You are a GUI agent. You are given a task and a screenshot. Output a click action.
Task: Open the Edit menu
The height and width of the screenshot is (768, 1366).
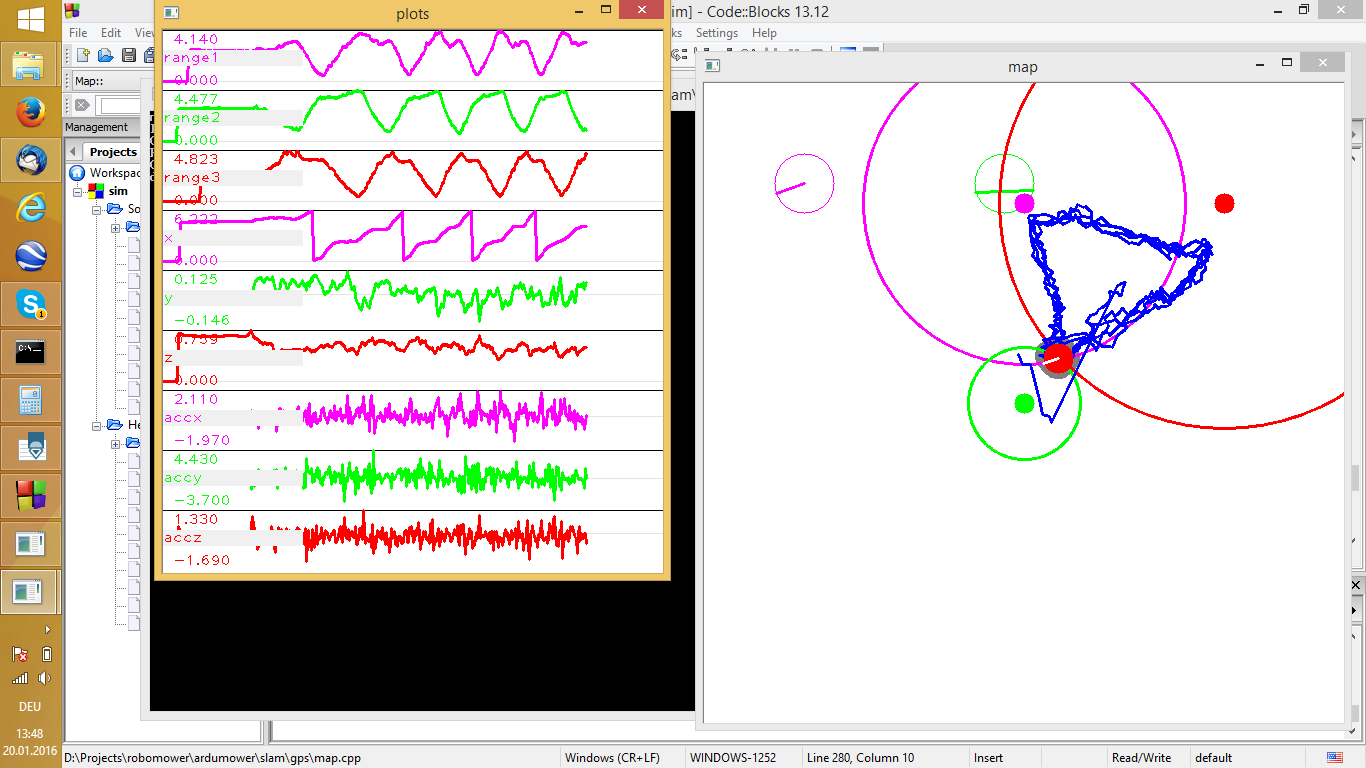click(x=111, y=33)
